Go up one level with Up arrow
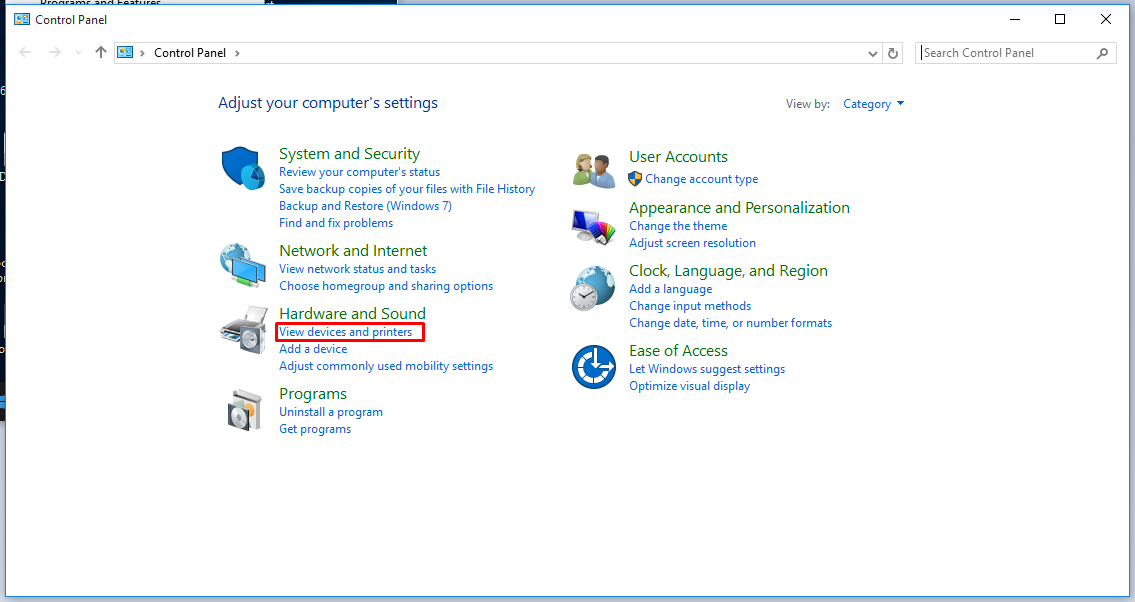Screen dimensions: 1135x602 pos(100,53)
